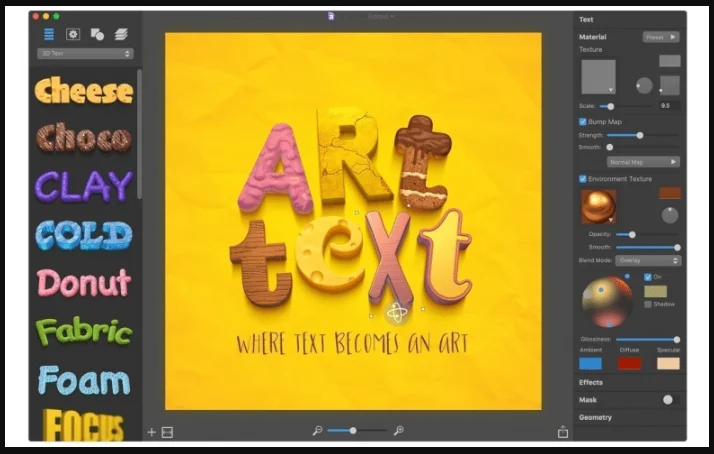Click the environment rotation dial
This screenshot has height=454, width=714.
click(x=669, y=215)
